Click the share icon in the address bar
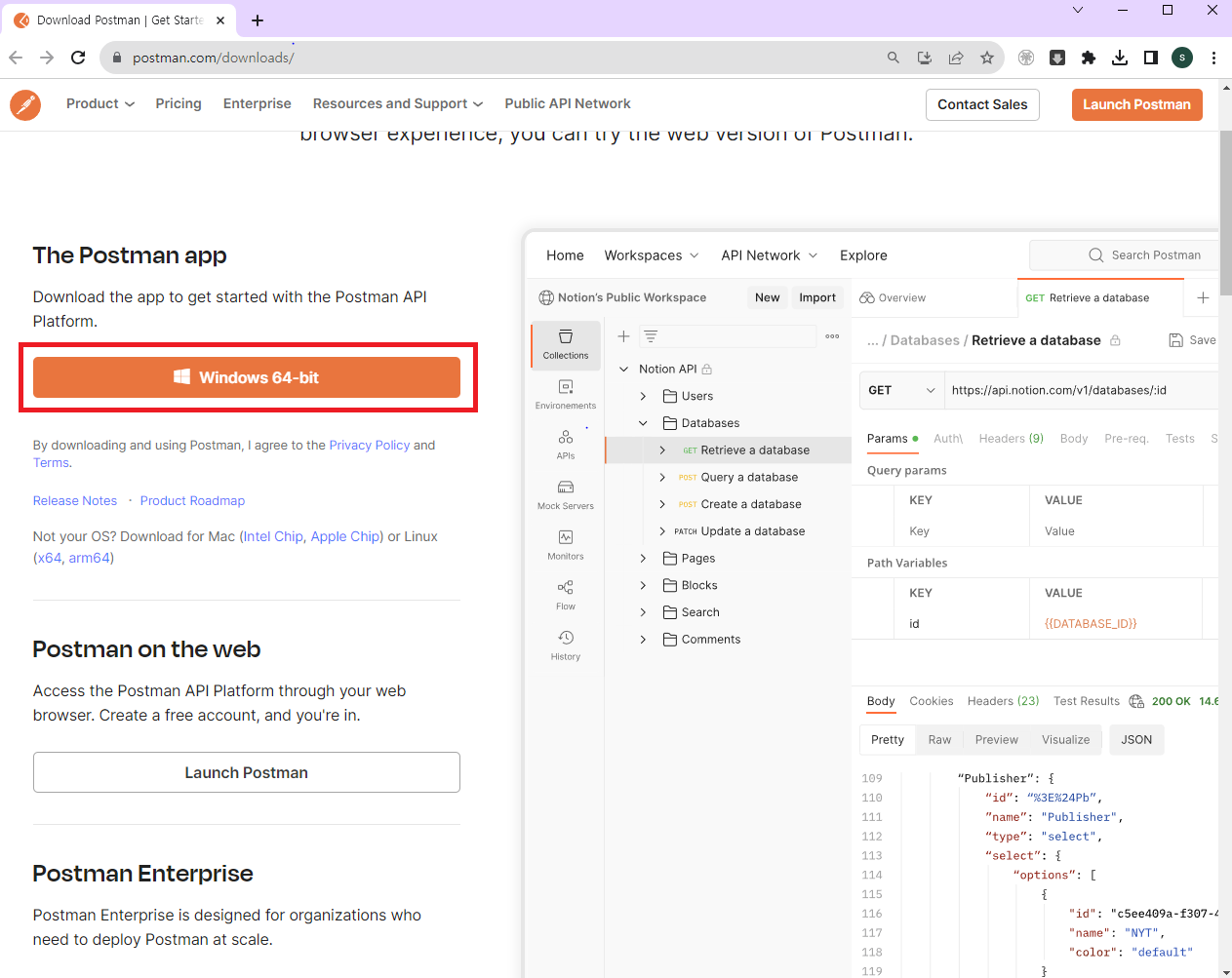Viewport: 1232px width, 978px height. [956, 58]
